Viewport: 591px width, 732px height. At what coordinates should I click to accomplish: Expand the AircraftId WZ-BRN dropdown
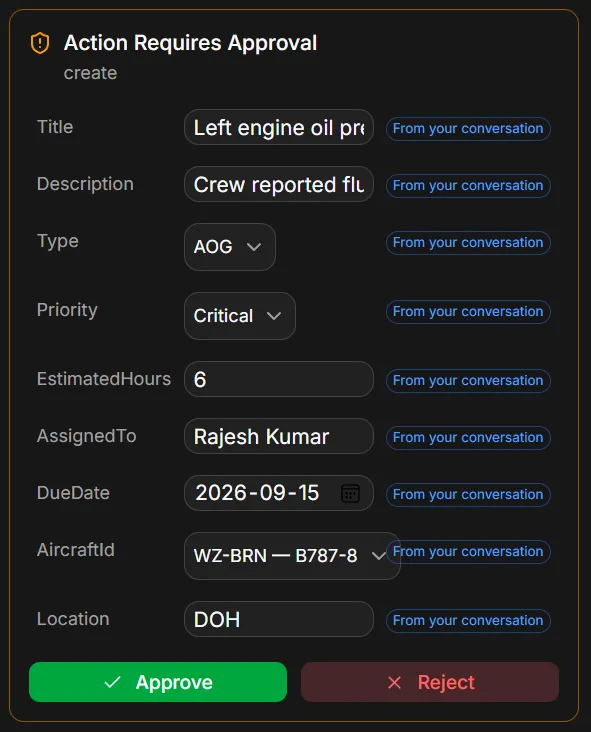(x=292, y=556)
